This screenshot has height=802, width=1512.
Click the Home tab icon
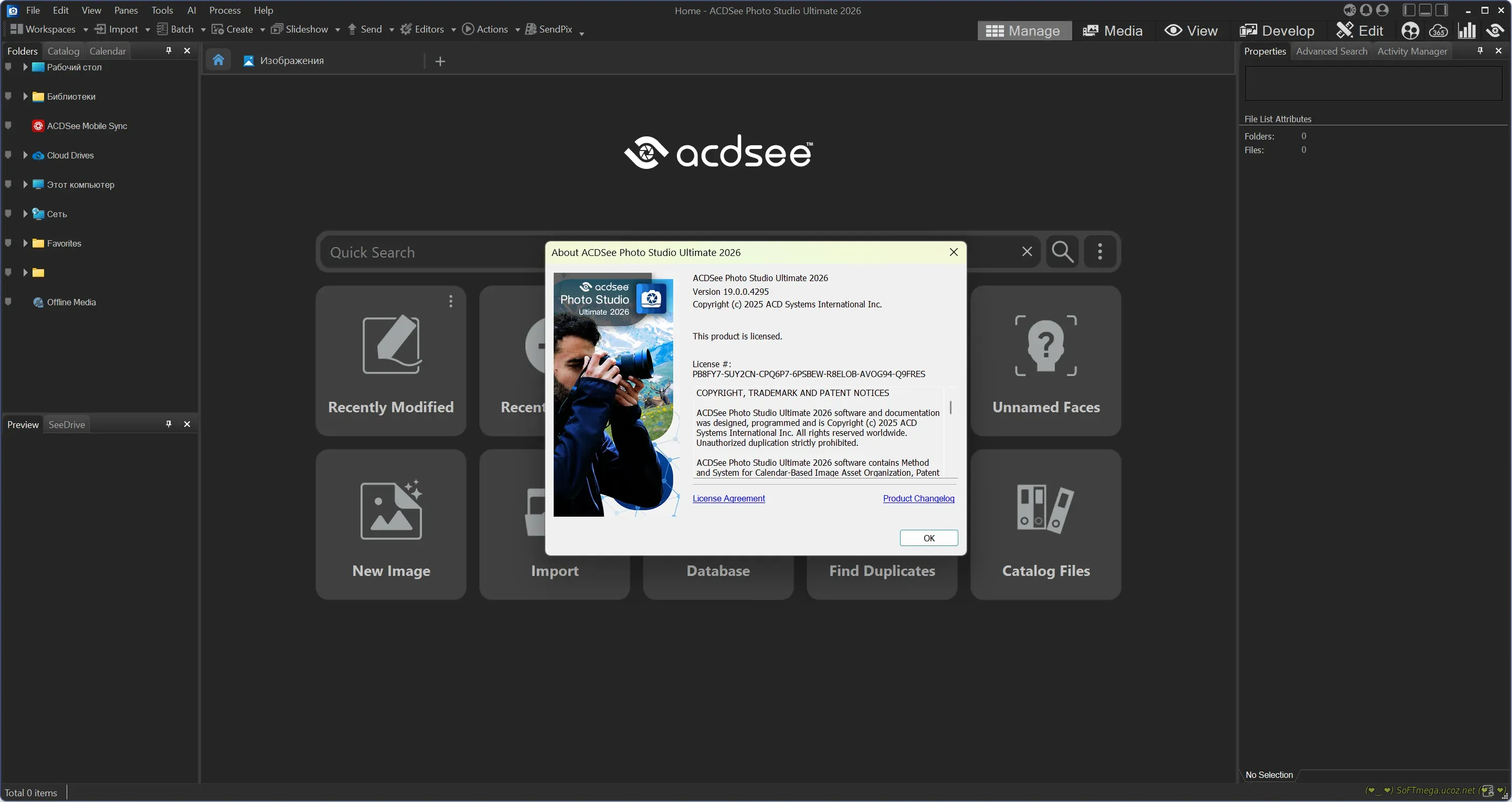click(218, 60)
